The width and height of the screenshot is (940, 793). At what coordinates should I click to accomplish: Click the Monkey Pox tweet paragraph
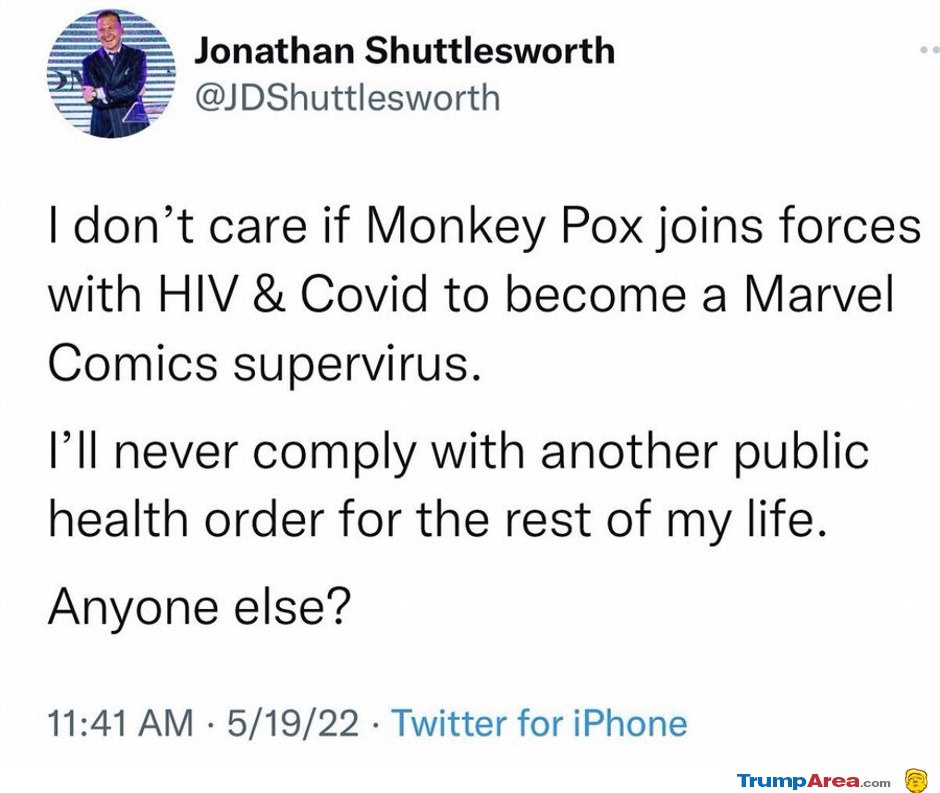pyautogui.click(x=484, y=295)
